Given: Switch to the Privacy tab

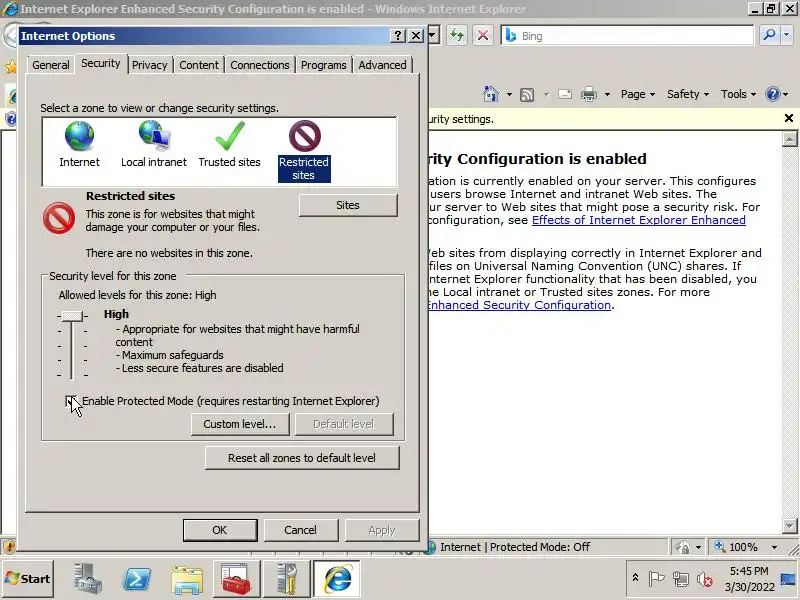Looking at the screenshot, I should tap(149, 65).
